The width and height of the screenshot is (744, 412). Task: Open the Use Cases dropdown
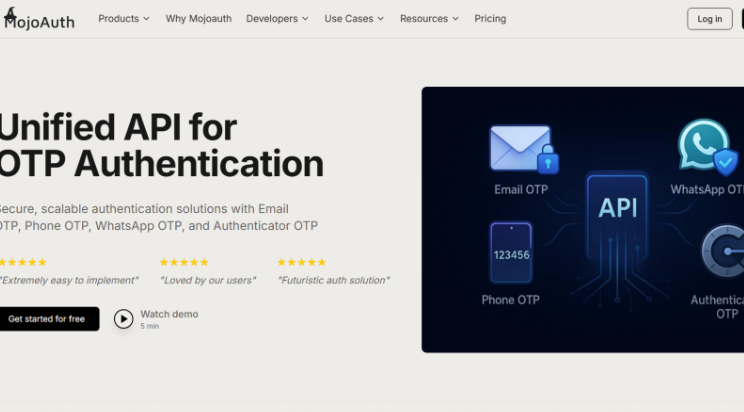354,19
